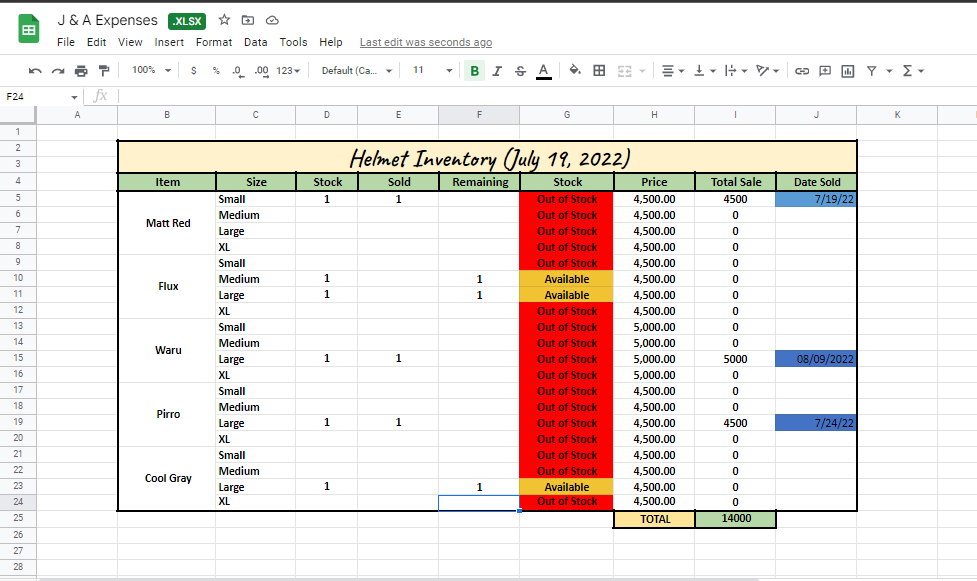Open the Data menu

[255, 42]
